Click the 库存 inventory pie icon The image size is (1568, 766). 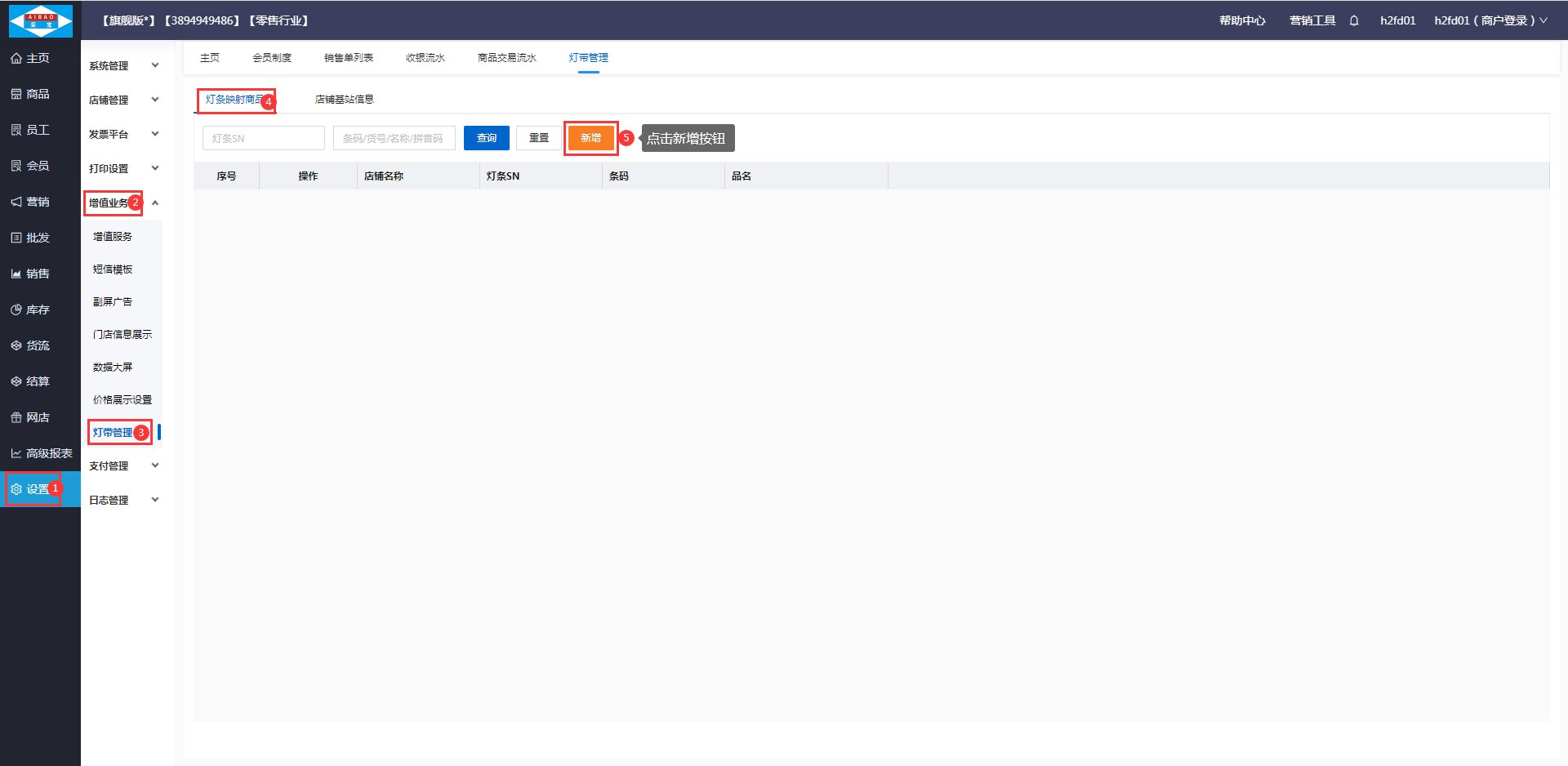click(16, 310)
